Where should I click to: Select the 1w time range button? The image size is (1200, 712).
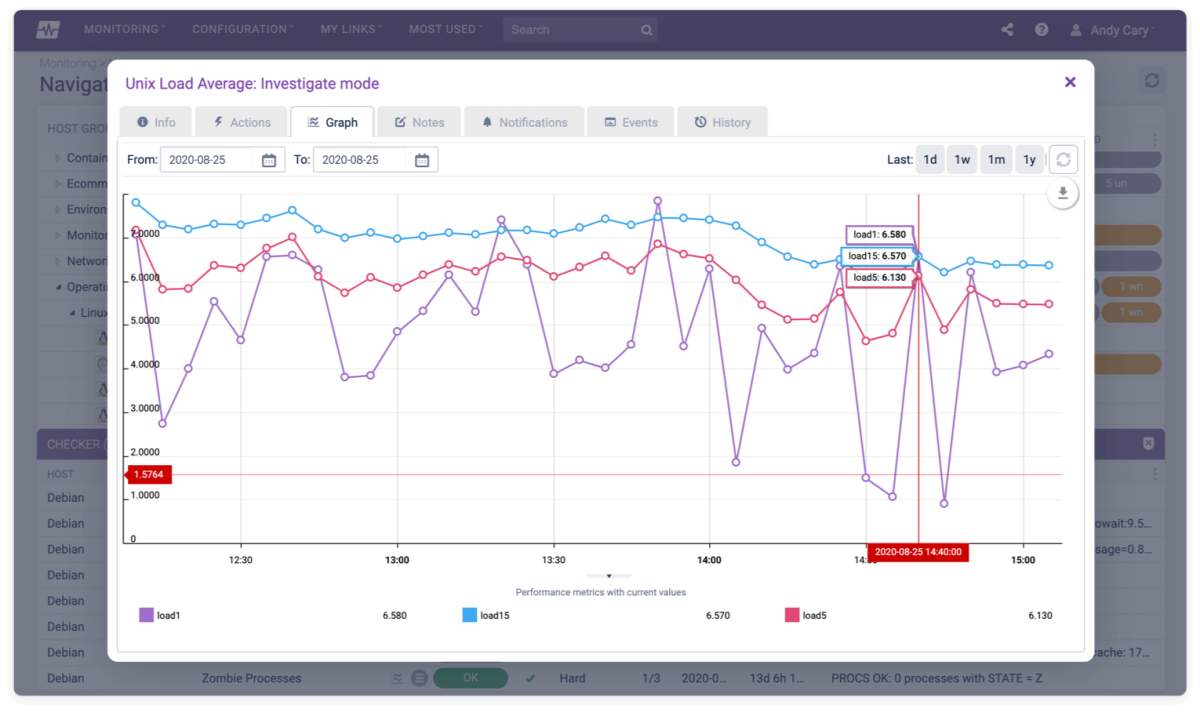(x=961, y=159)
